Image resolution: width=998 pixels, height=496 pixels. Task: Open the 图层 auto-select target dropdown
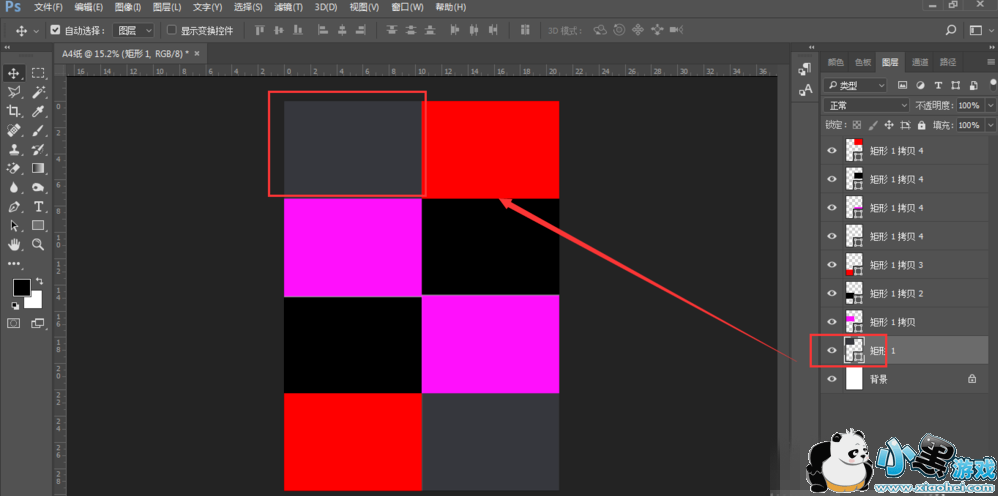(x=133, y=31)
